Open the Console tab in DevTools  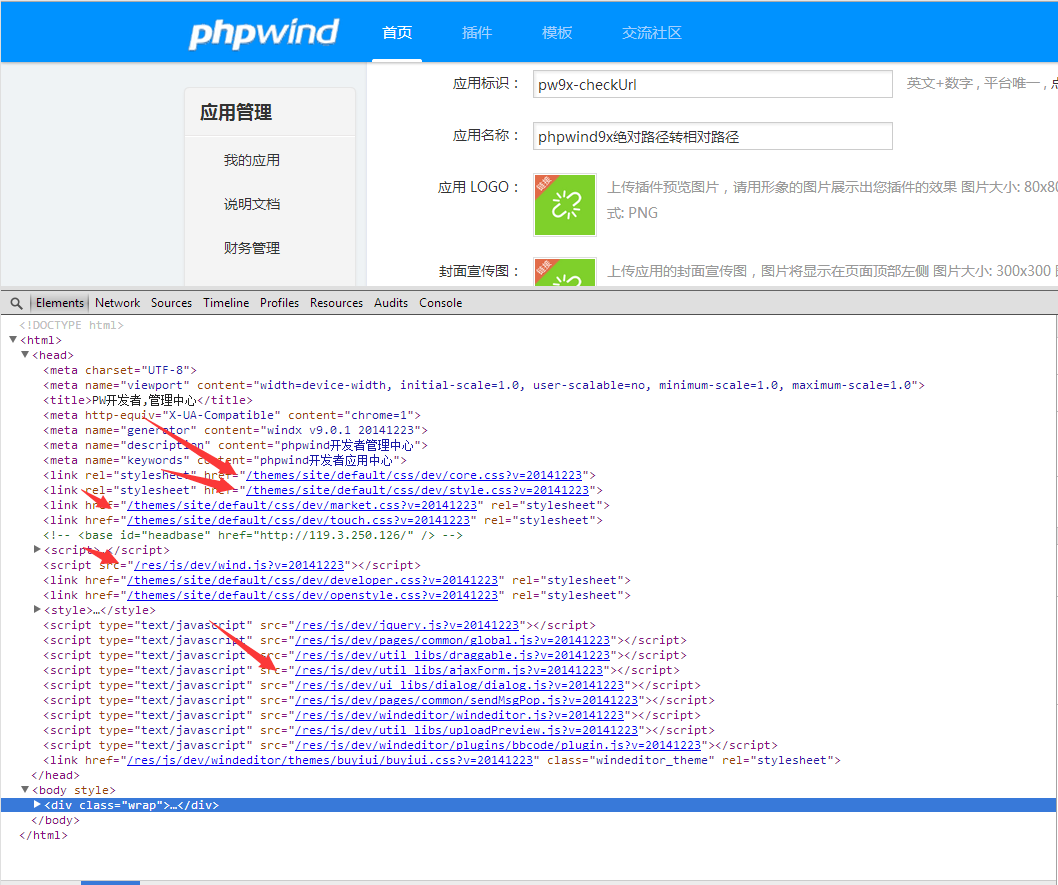(x=441, y=303)
